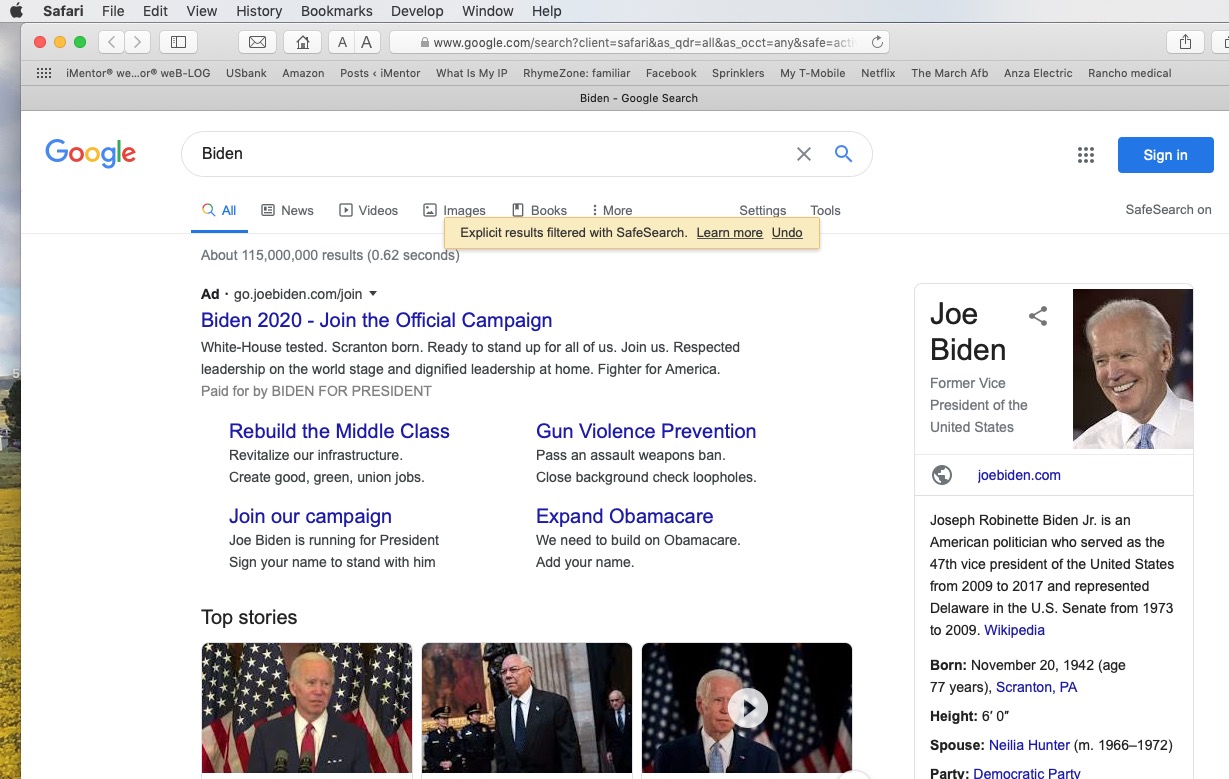Screen dimensions: 1229x779
Task: Open first Top stories thumbnail
Action: [307, 708]
